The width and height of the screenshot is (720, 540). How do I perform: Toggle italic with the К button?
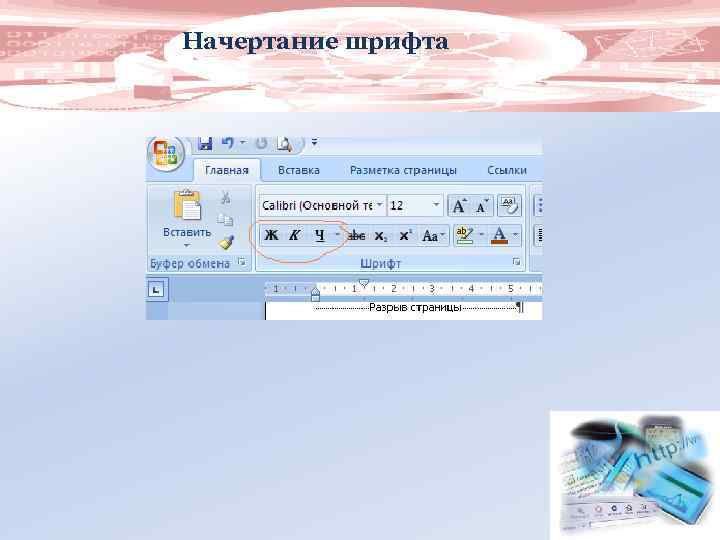[294, 236]
